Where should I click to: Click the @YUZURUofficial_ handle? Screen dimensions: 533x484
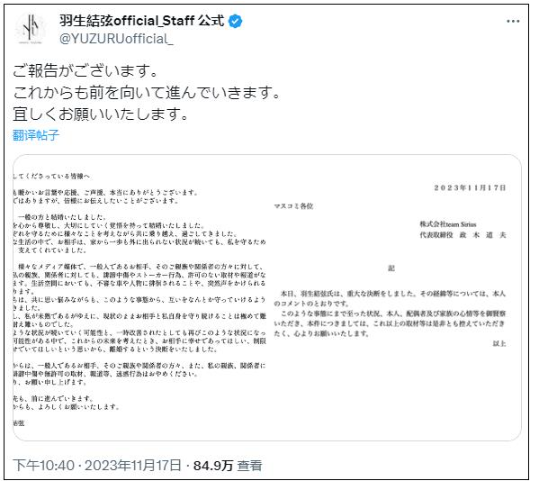click(116, 39)
